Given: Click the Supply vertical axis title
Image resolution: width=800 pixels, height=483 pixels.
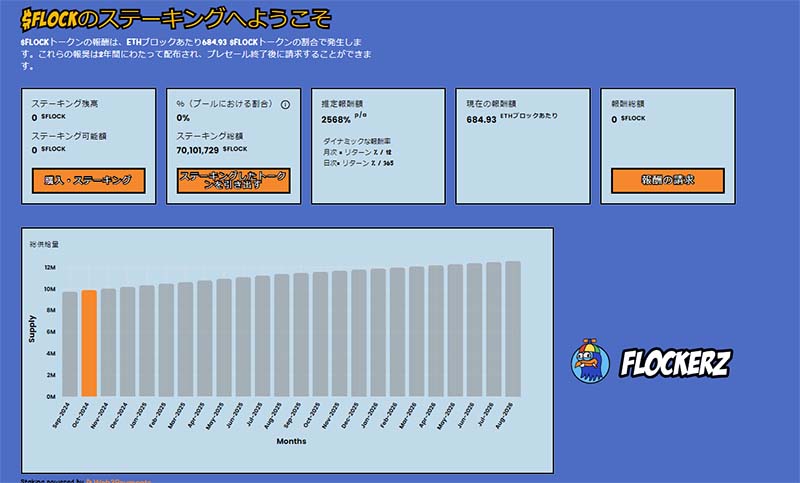Looking at the screenshot, I should click(32, 328).
